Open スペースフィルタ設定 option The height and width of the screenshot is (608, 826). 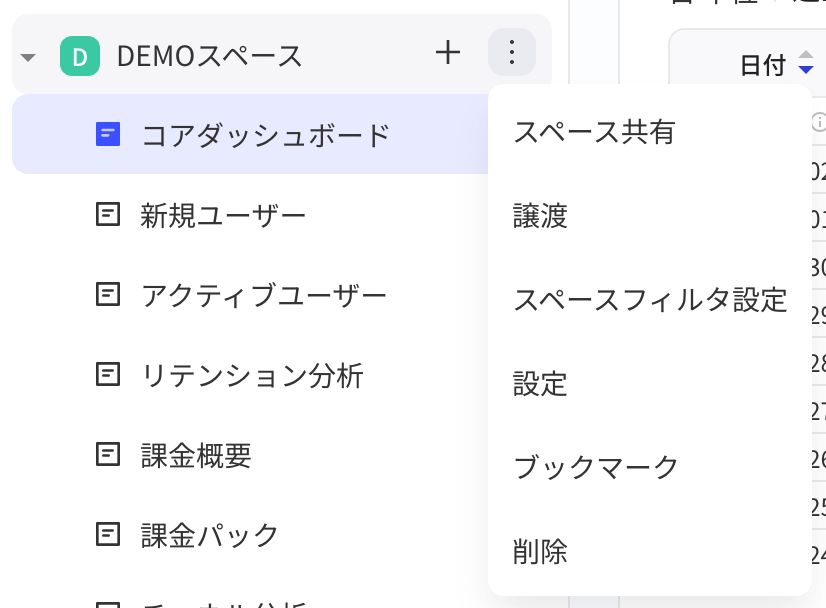[x=650, y=300]
